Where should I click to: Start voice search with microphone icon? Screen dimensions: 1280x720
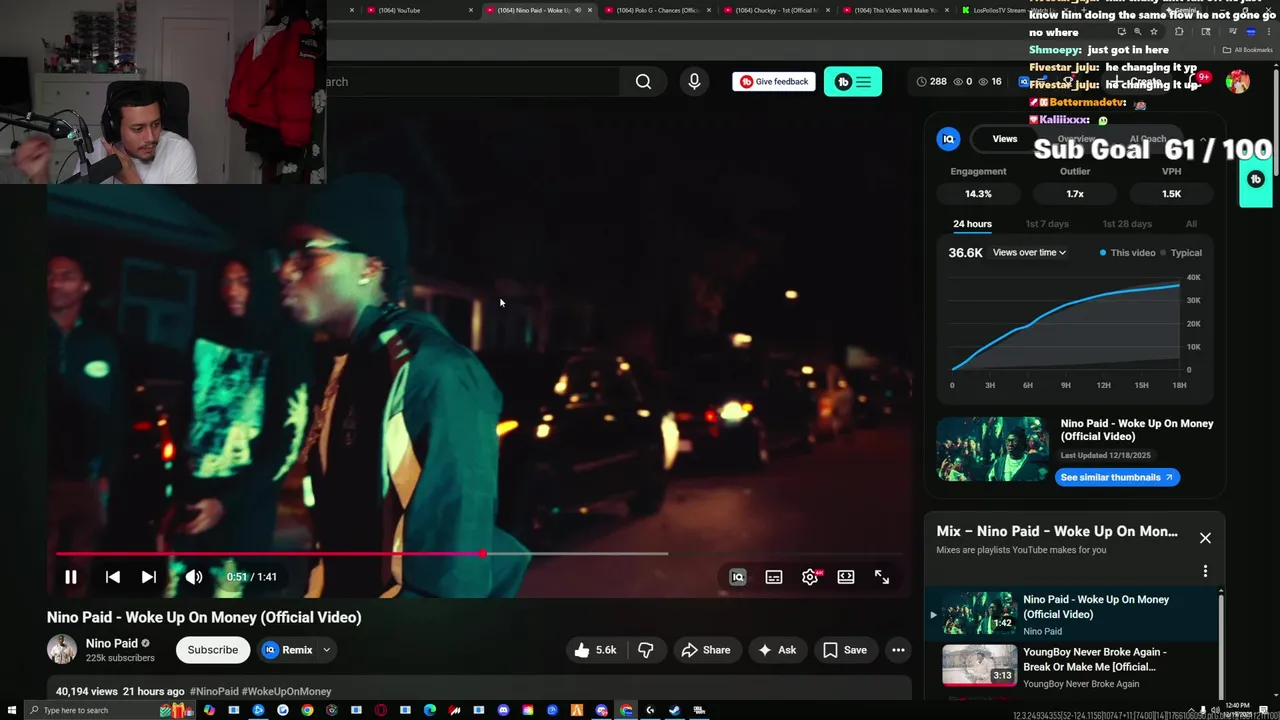point(694,82)
